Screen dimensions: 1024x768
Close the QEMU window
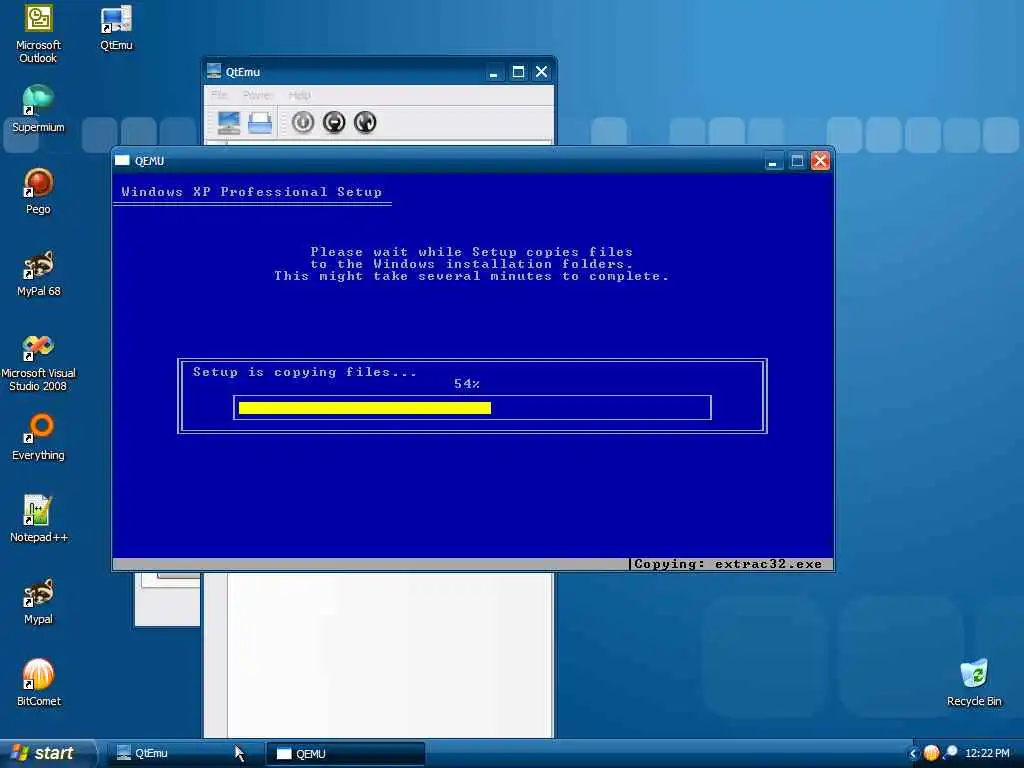[821, 161]
